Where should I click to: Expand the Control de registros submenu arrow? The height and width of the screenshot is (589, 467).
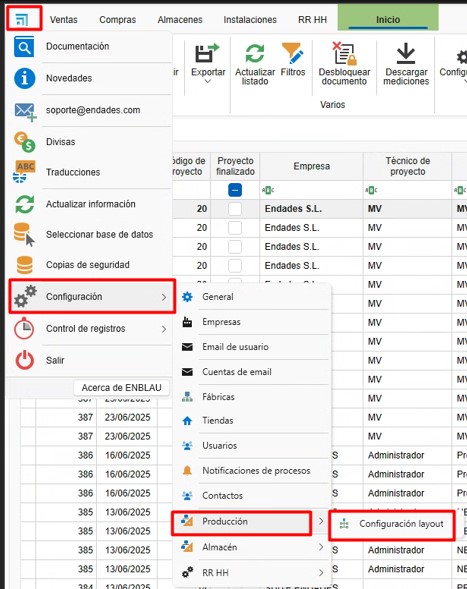pos(164,329)
